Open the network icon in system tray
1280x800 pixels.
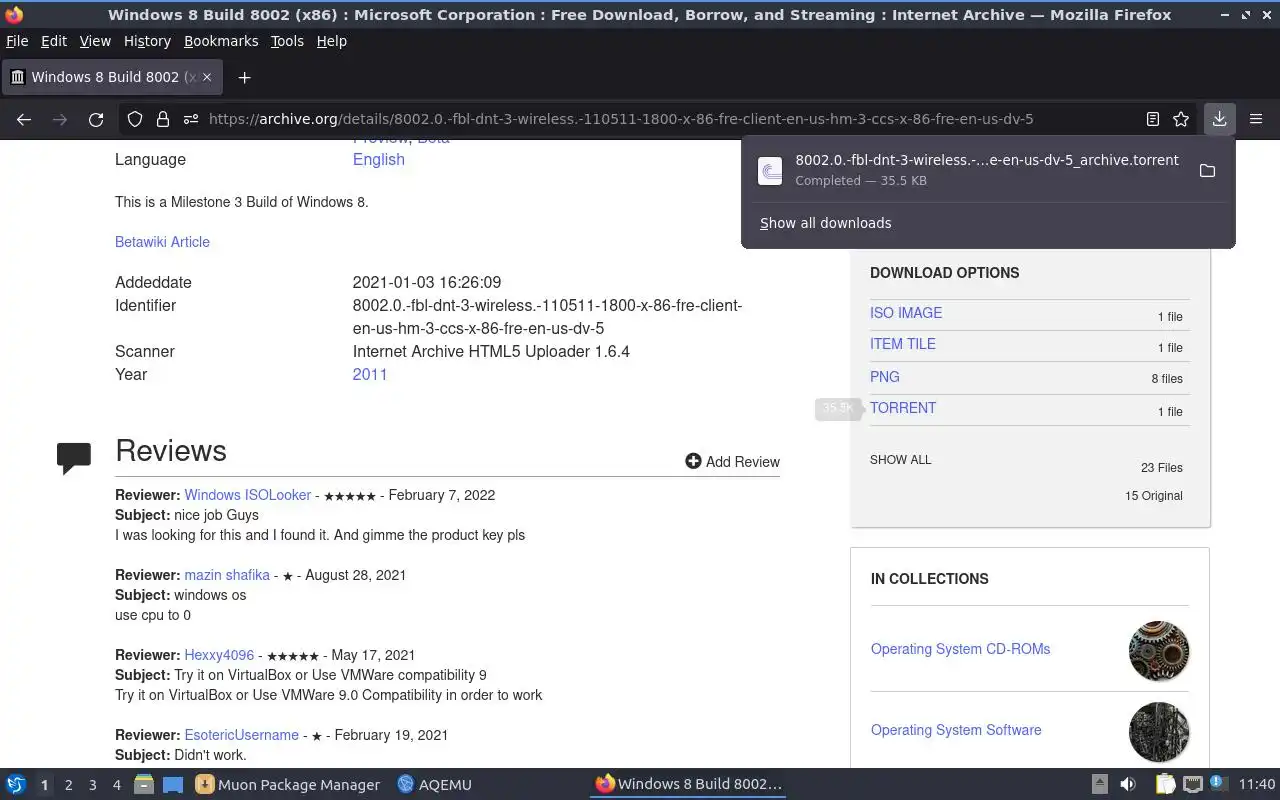[1192, 784]
